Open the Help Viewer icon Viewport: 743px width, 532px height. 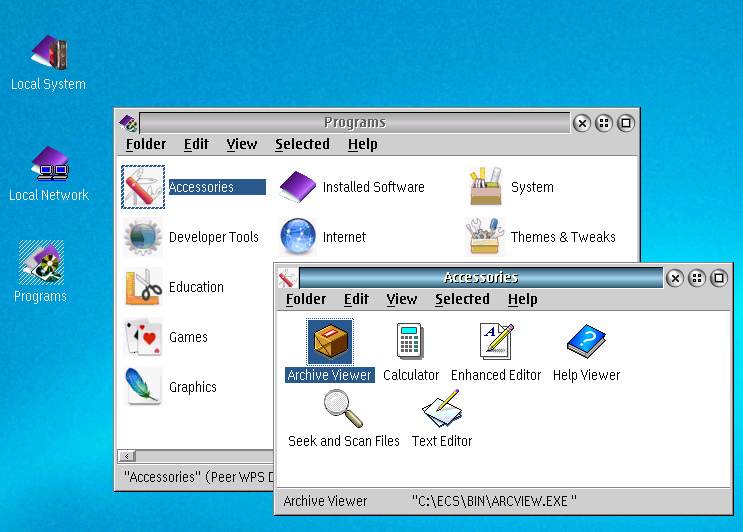[586, 342]
